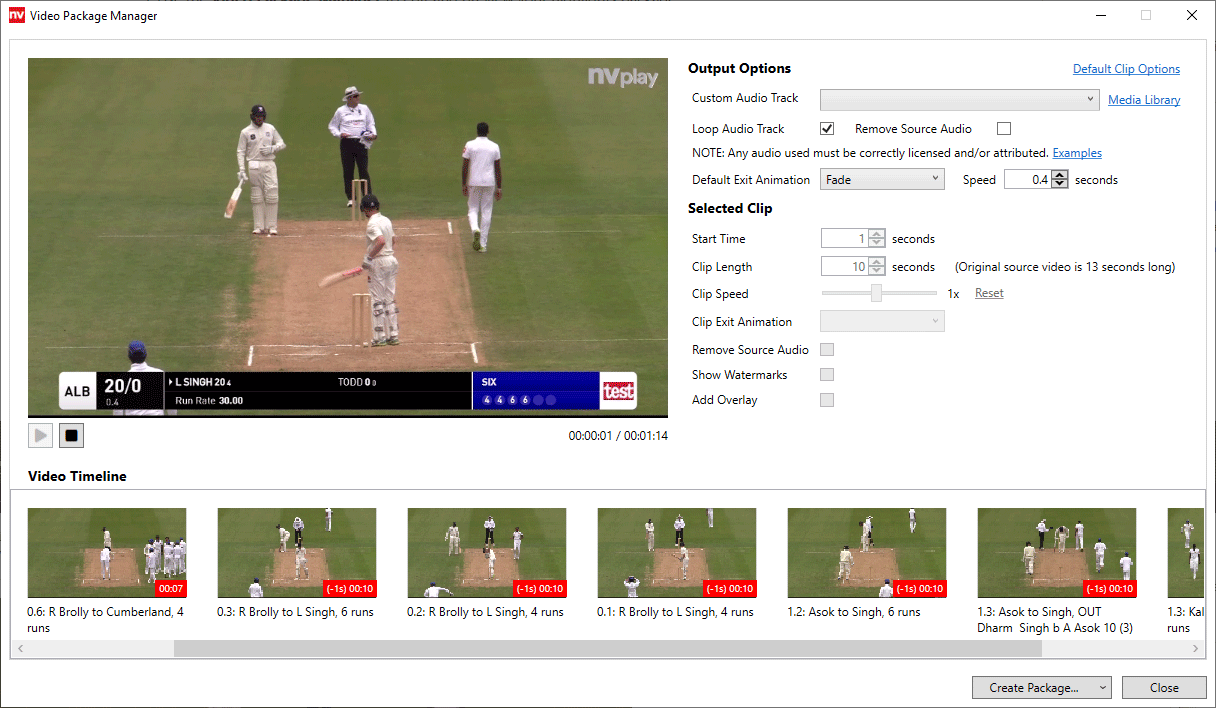Screen dimensions: 1216x708
Task: Toggle the Show Watermarks checkbox
Action: [827, 375]
